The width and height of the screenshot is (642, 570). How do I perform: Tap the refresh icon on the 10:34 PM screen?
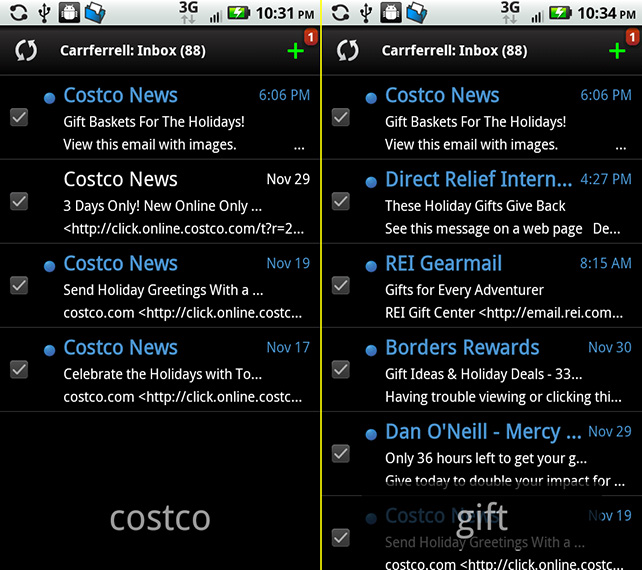348,51
